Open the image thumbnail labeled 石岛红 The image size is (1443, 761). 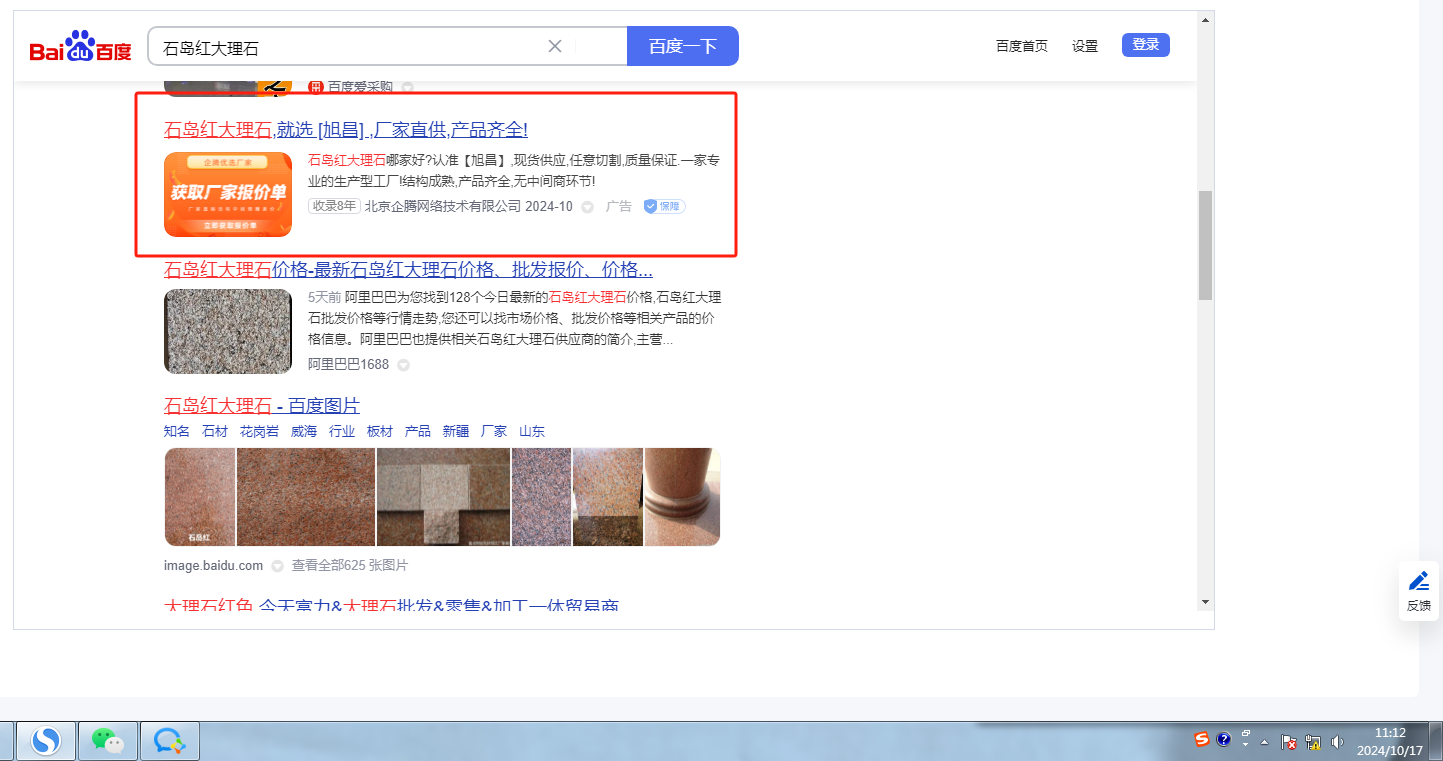coord(200,497)
